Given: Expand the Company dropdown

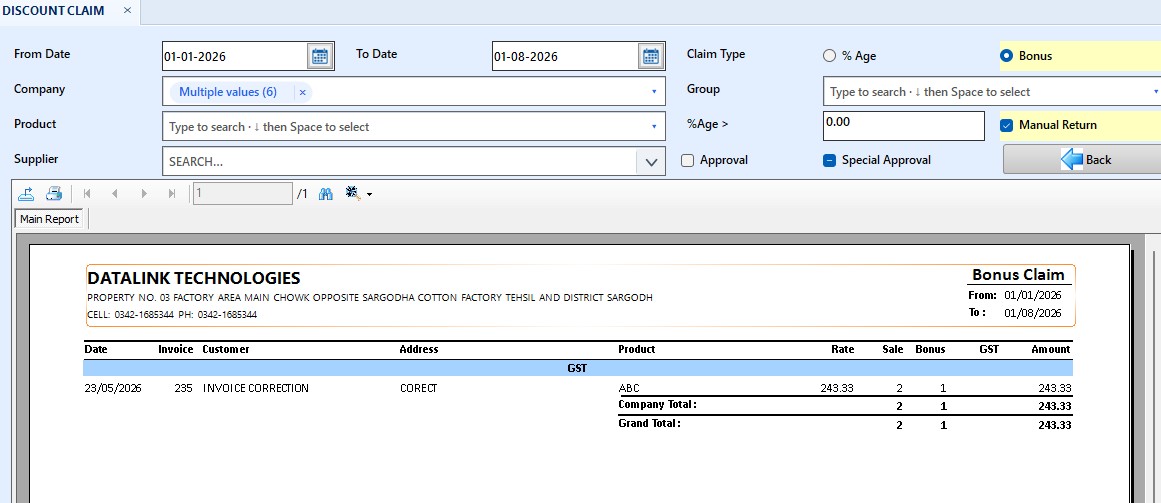Looking at the screenshot, I should 654,92.
